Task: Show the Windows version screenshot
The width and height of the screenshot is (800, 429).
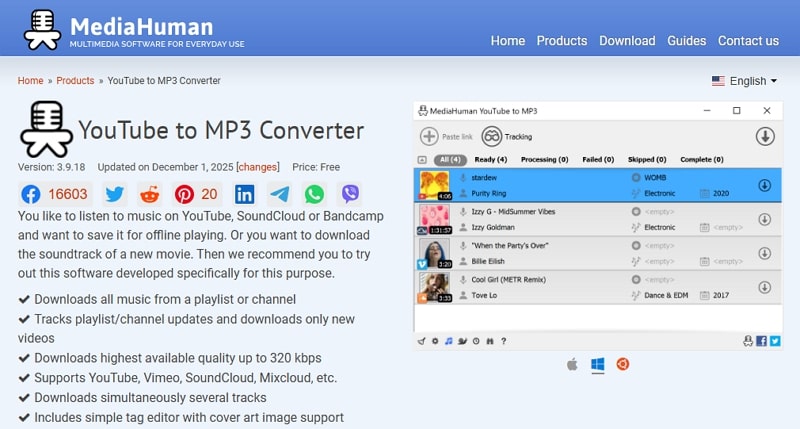Action: (x=597, y=364)
